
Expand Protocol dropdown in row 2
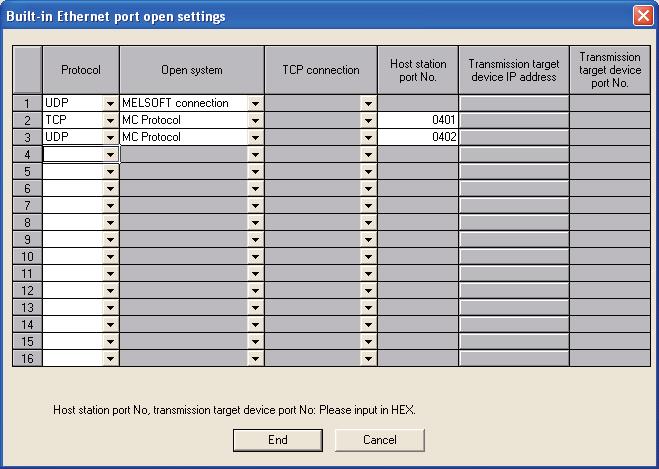(110, 120)
